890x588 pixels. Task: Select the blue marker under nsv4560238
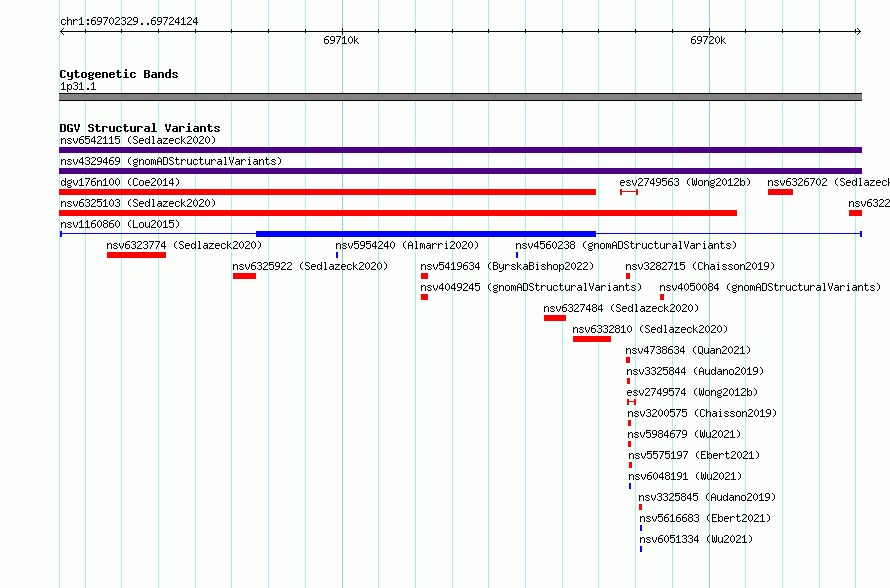click(517, 255)
